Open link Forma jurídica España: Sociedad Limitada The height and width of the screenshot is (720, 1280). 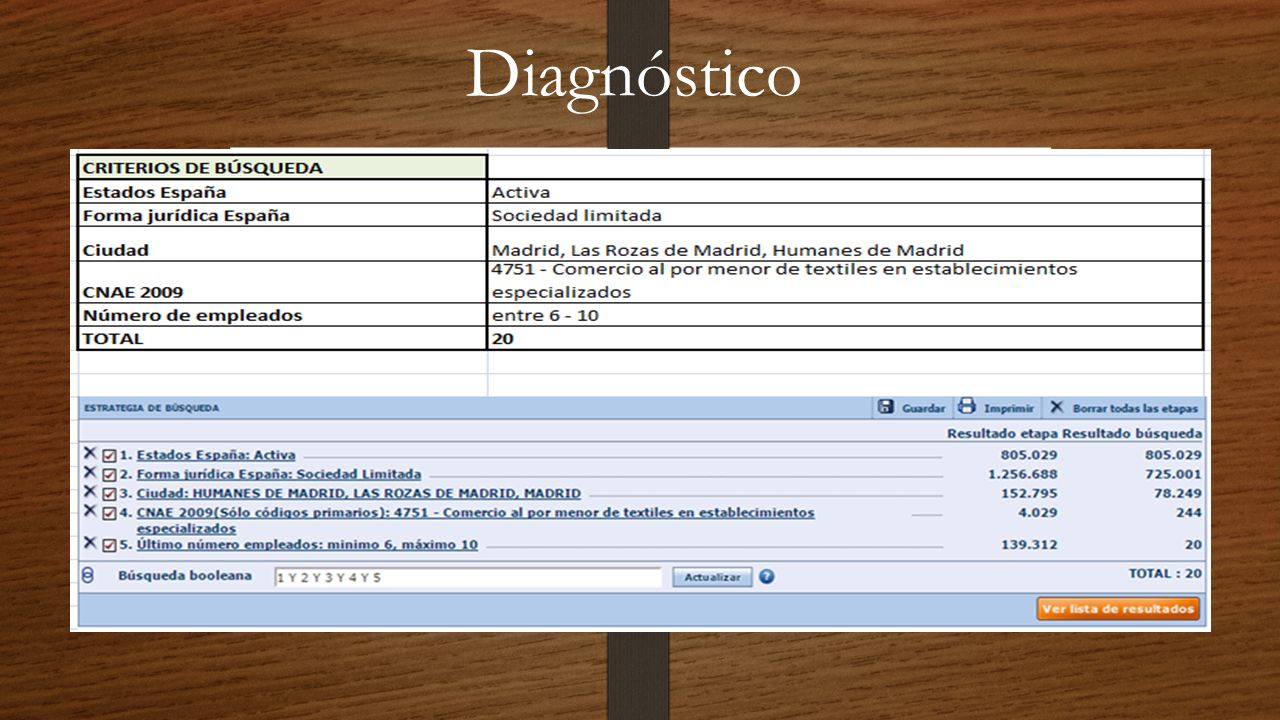pyautogui.click(x=279, y=474)
